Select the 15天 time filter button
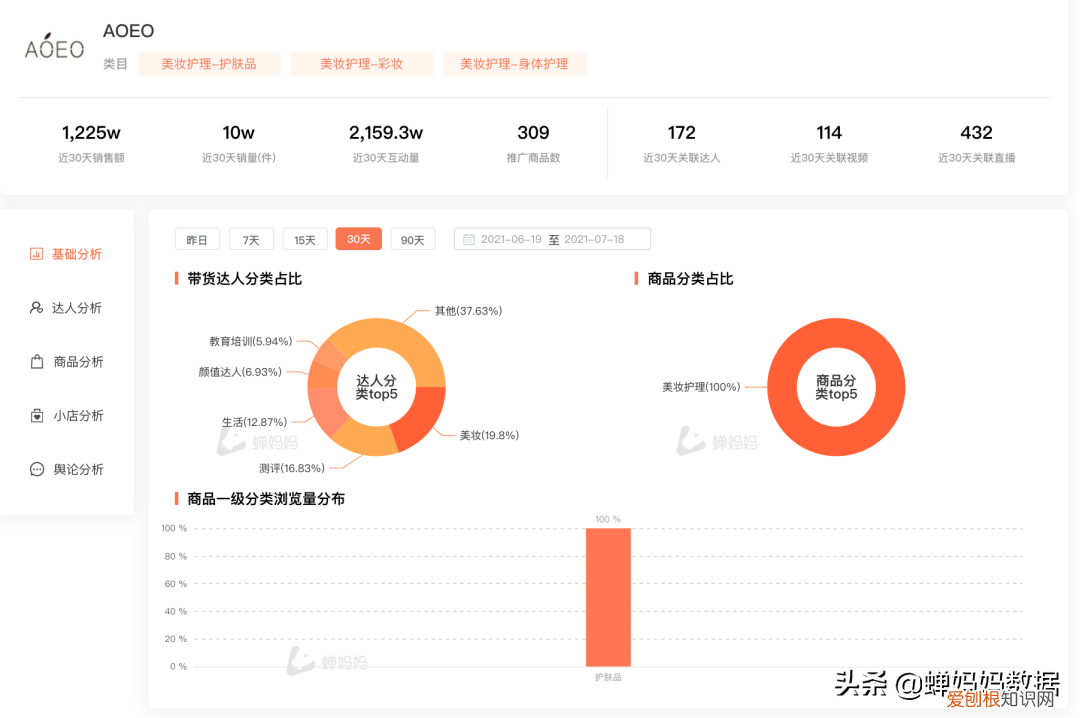 tap(305, 239)
